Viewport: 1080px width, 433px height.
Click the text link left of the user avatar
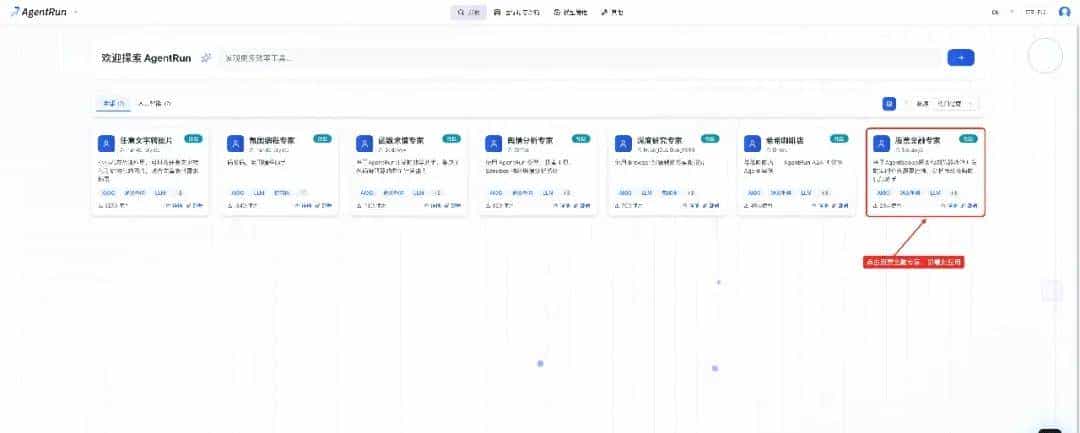(x=1036, y=12)
